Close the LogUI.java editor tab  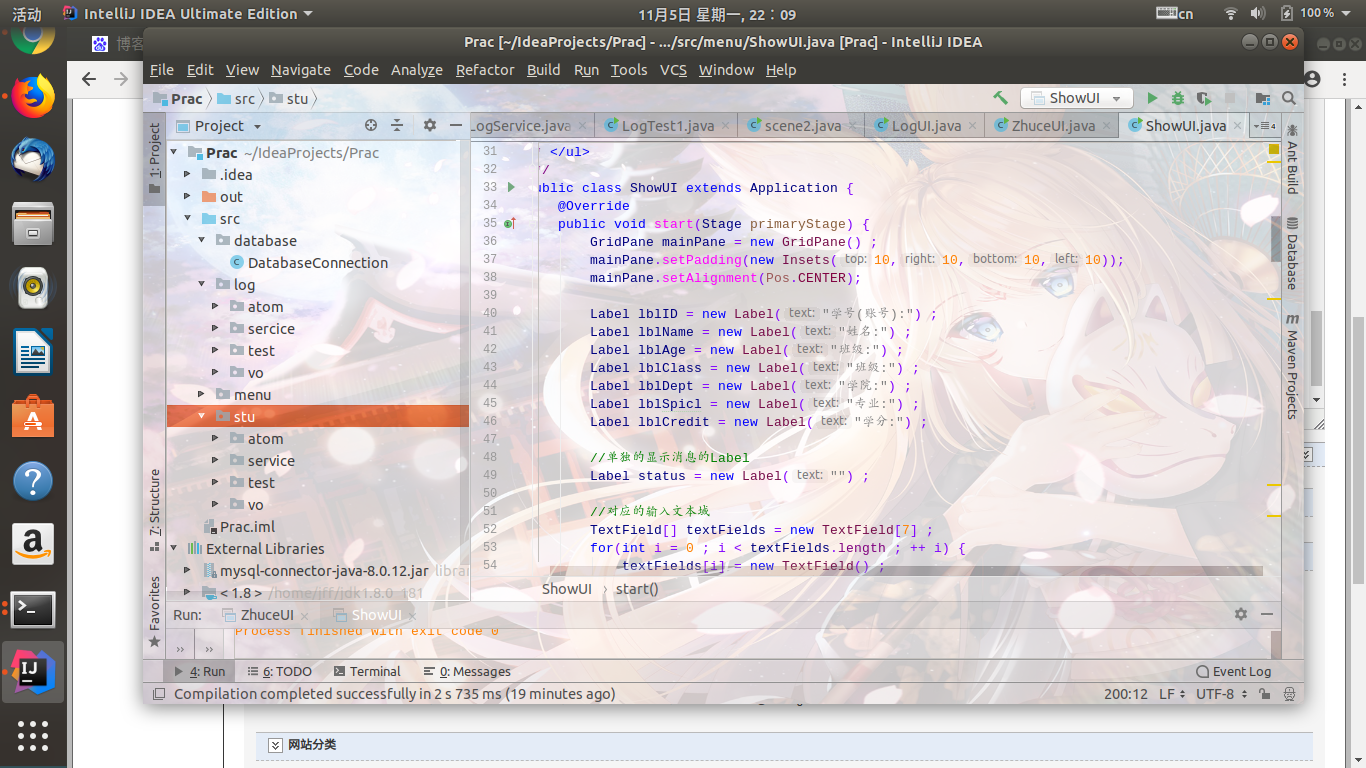click(973, 126)
